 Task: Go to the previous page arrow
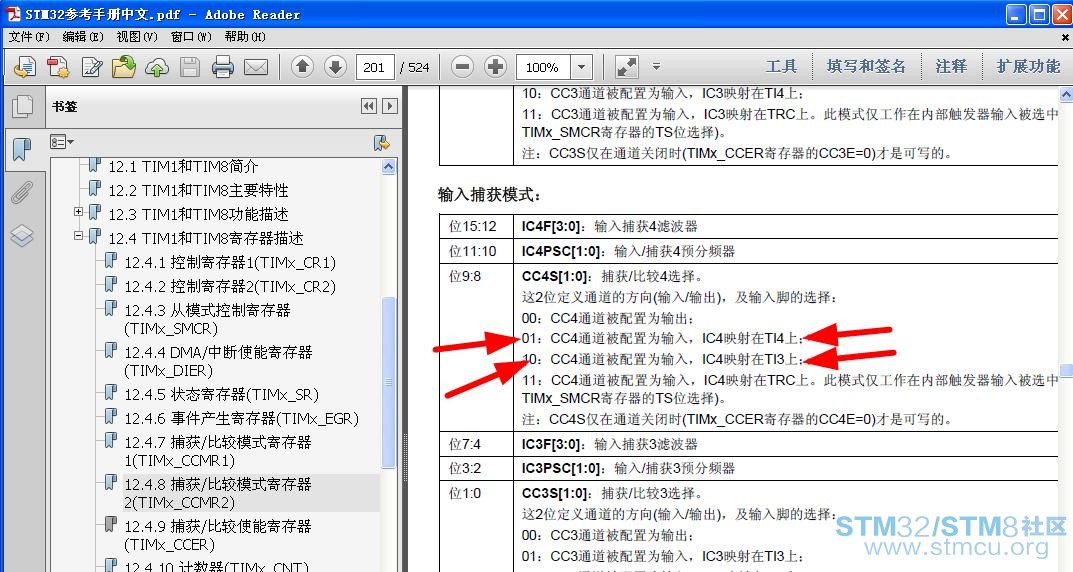coord(302,66)
